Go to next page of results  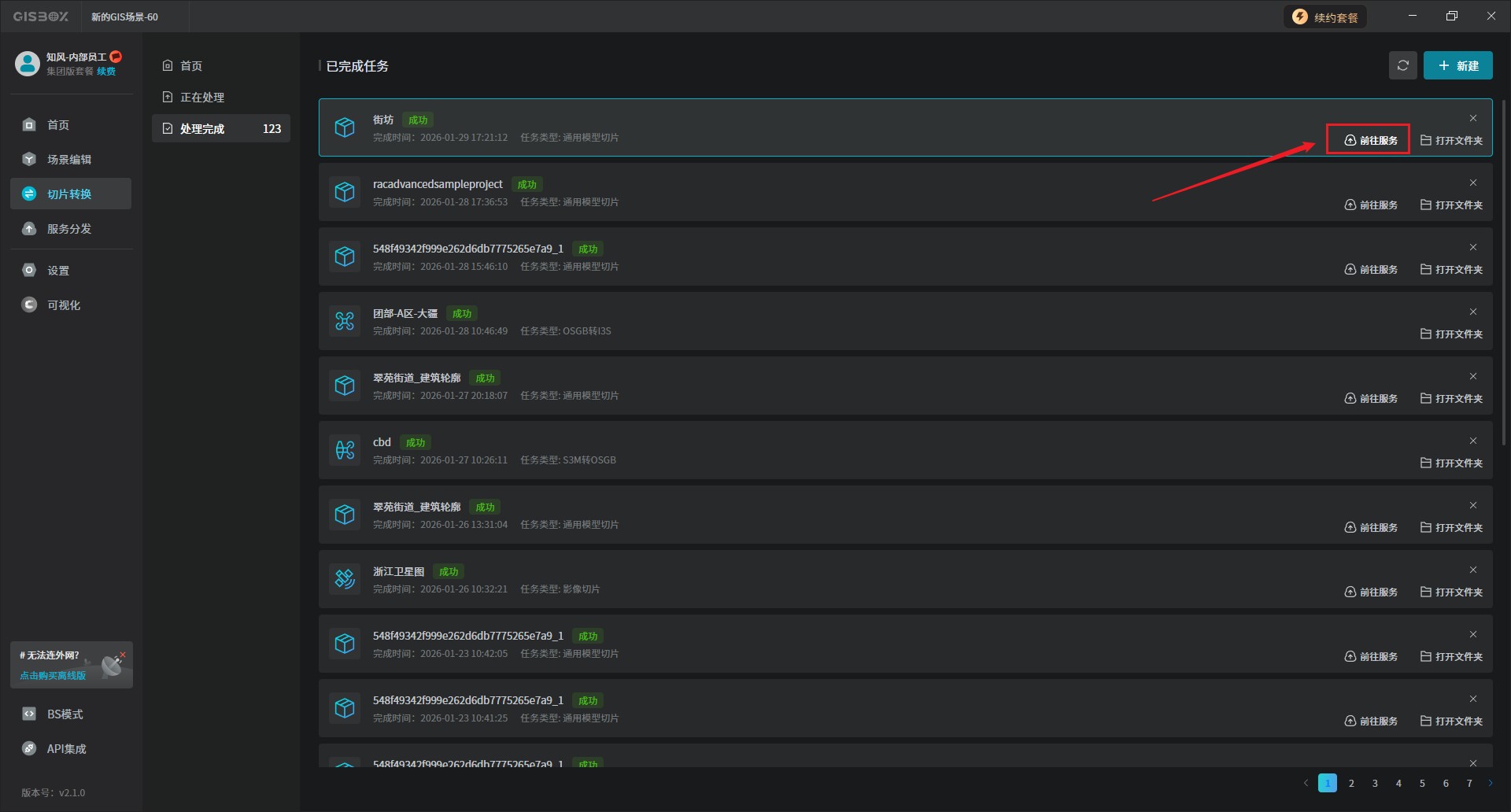pyautogui.click(x=1490, y=783)
